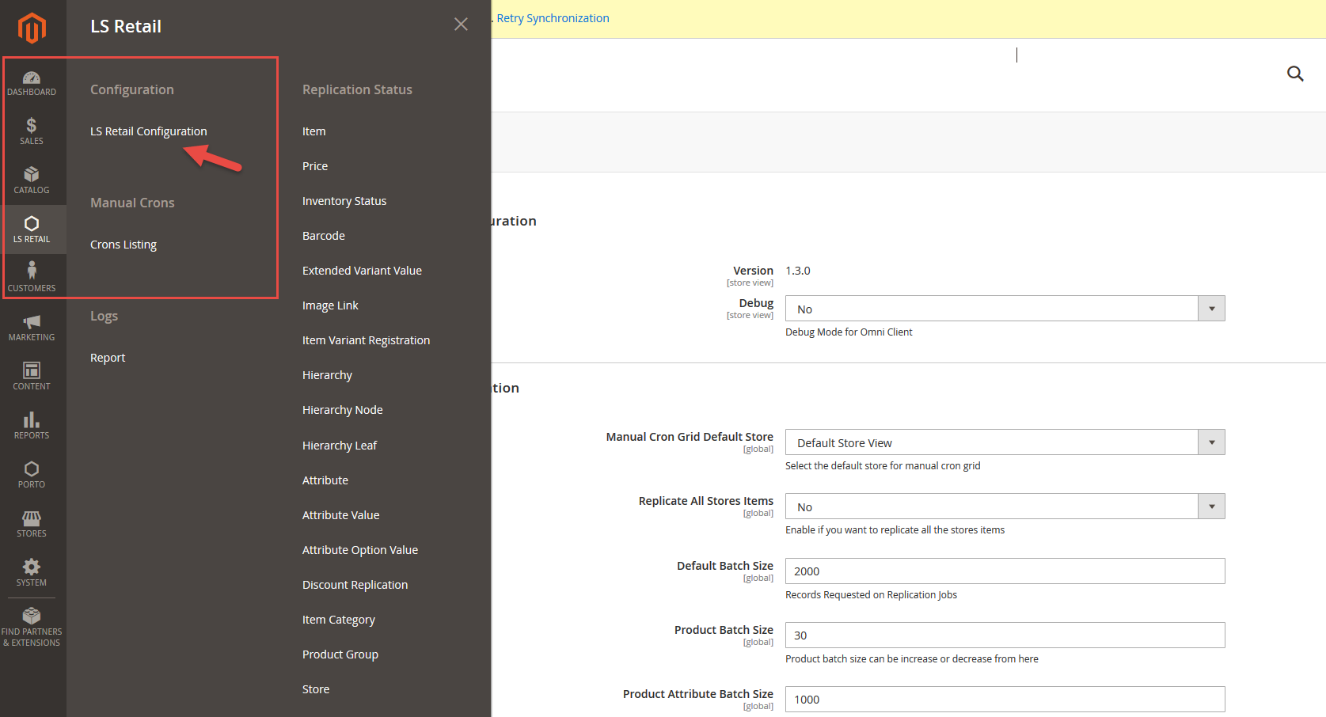Close the LS Retail menu panel
The image size is (1326, 717).
(x=460, y=24)
